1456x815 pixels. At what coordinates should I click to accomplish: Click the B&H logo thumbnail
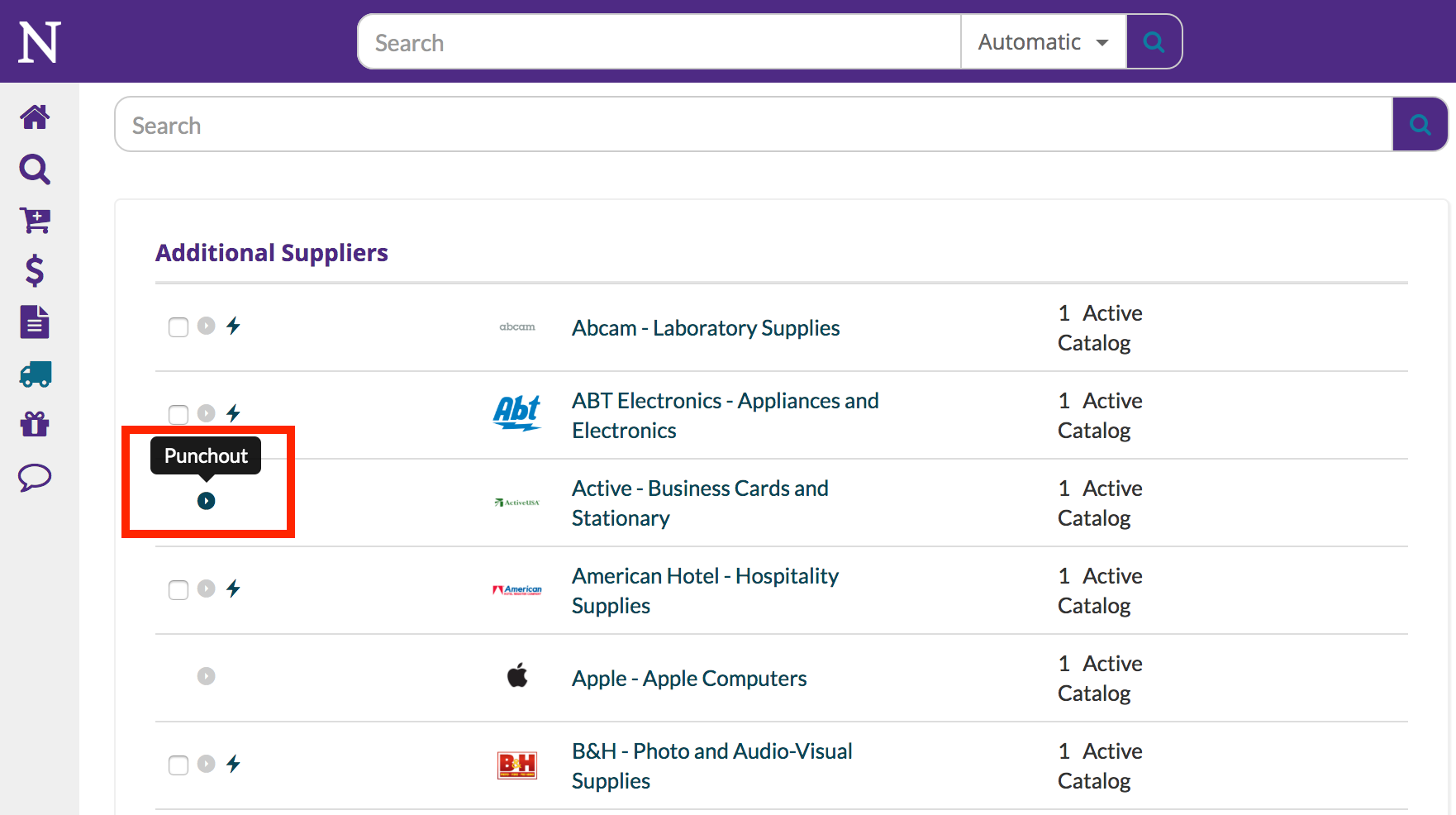(517, 765)
